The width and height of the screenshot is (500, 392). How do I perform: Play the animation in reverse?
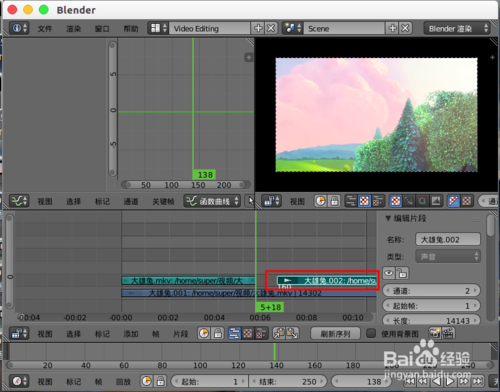click(x=436, y=381)
